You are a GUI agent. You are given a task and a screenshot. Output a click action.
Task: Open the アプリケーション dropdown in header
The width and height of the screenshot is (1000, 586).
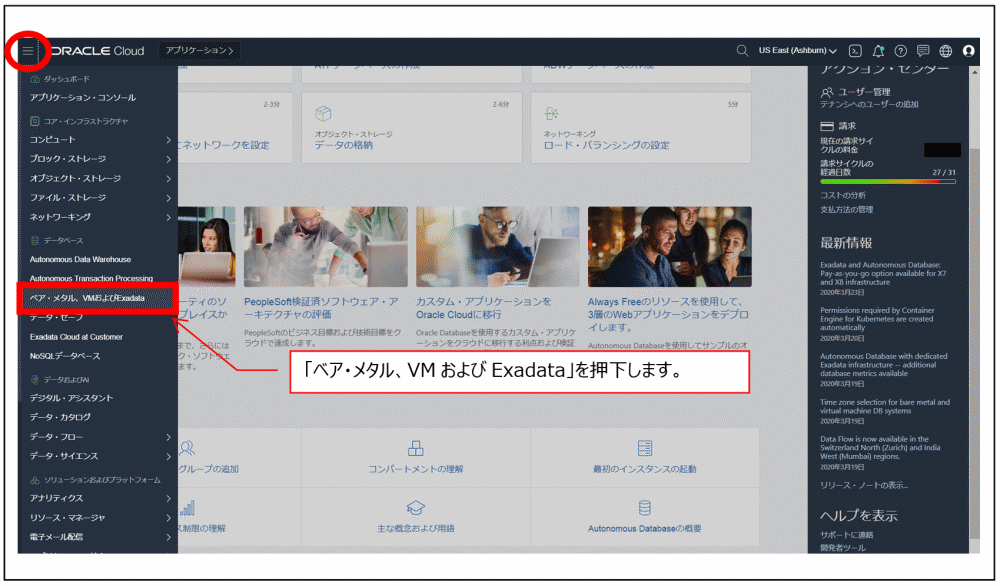click(199, 50)
